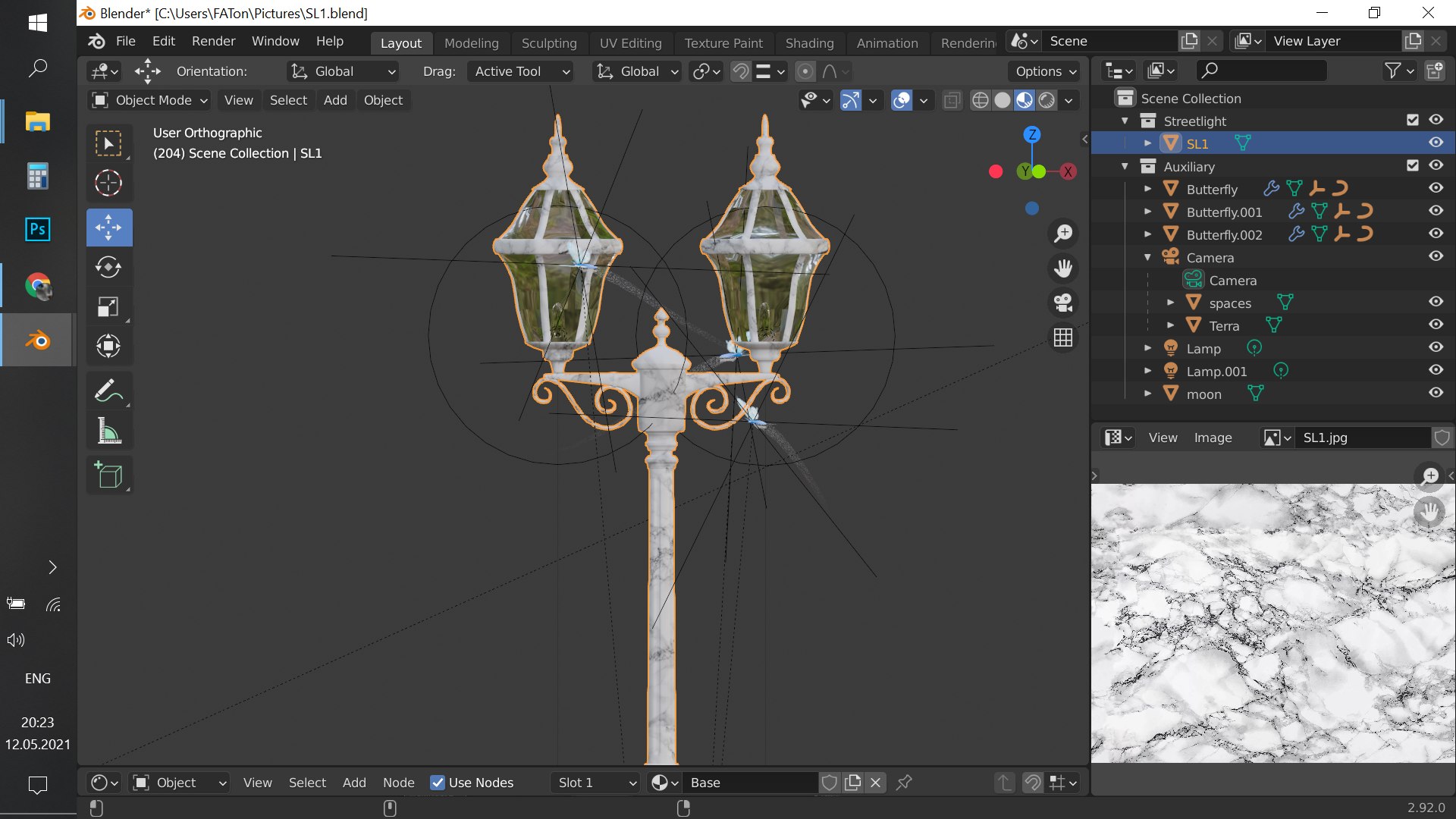This screenshot has width=1456, height=819.
Task: Click the viewport zoom magnifier icon
Action: [x=1063, y=233]
